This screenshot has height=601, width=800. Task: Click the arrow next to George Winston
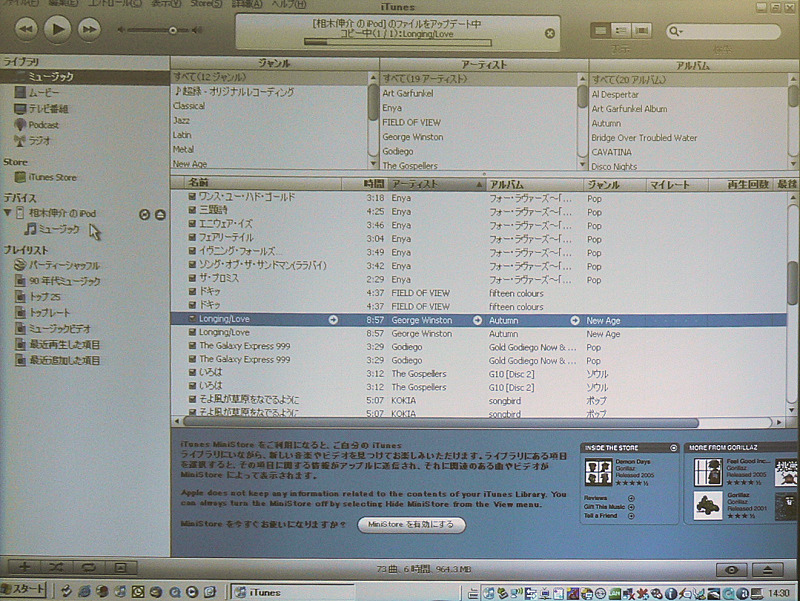[478, 320]
